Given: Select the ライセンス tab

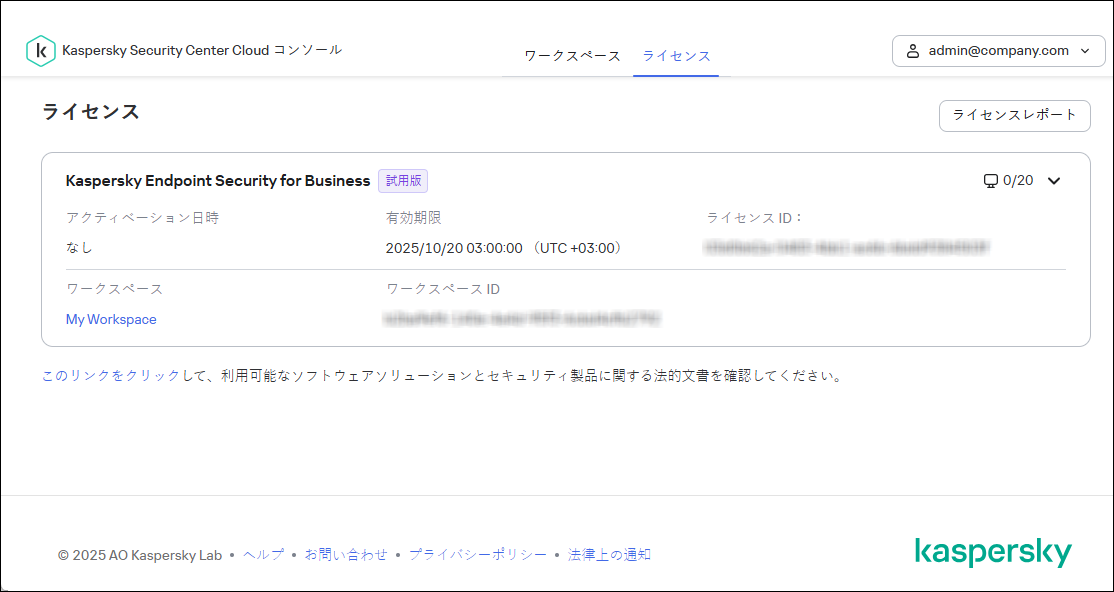Looking at the screenshot, I should click(676, 57).
